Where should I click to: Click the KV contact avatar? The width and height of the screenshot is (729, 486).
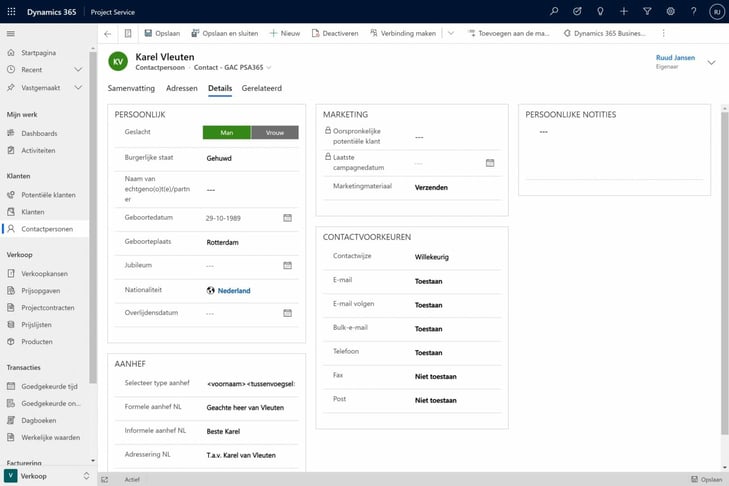(x=118, y=61)
